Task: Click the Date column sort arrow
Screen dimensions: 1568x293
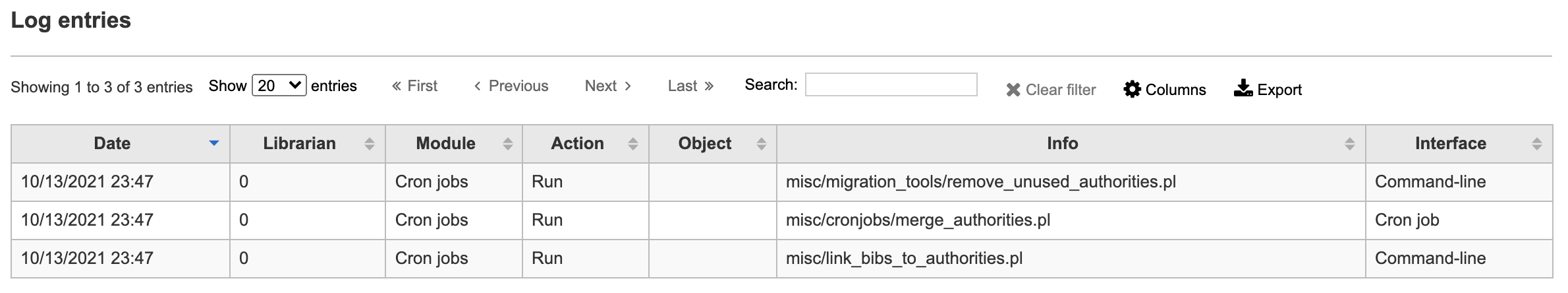Action: 213,143
